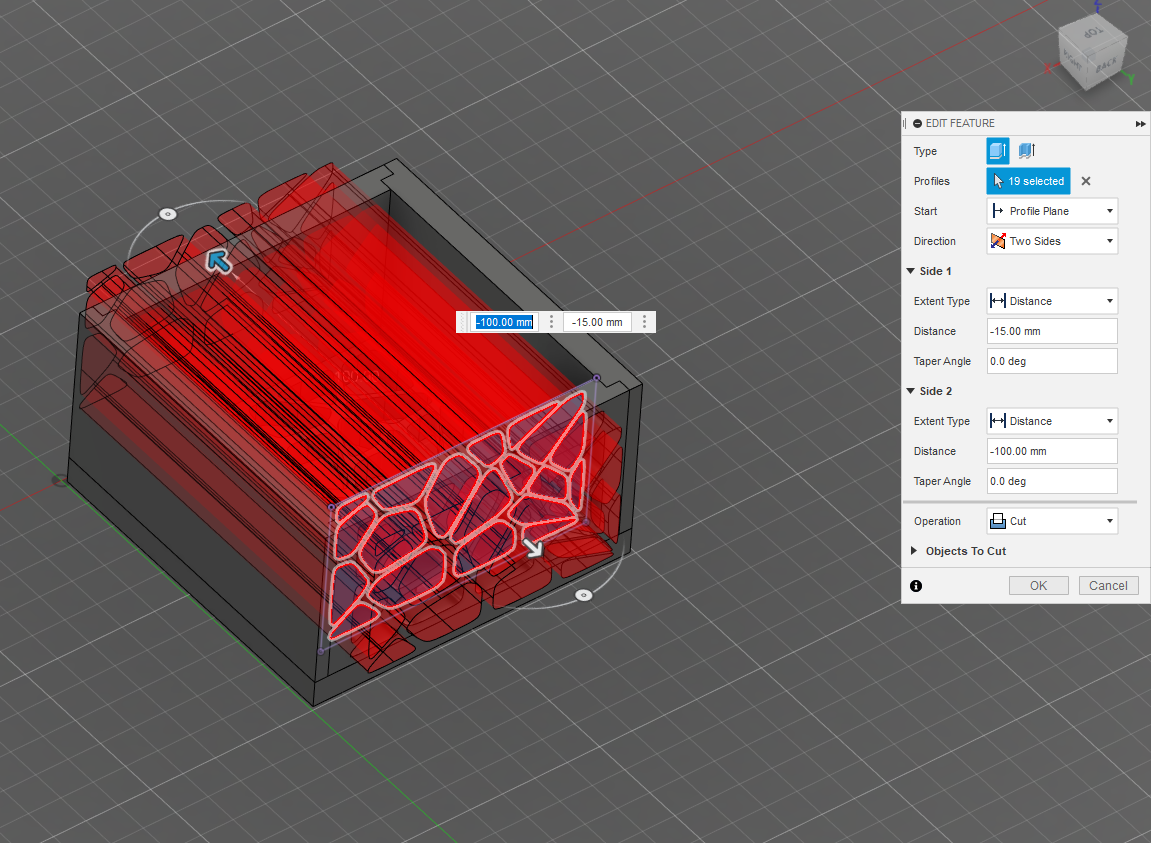Viewport: 1151px width, 843px height.
Task: Click the minus icon on the Edit Feature header
Action: (917, 123)
